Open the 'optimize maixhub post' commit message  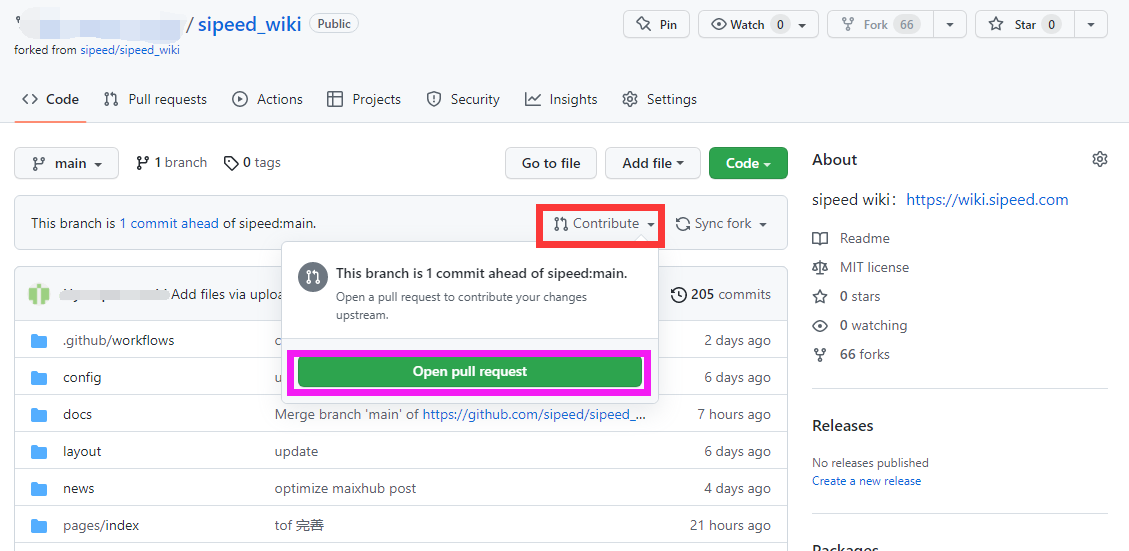[x=346, y=488]
